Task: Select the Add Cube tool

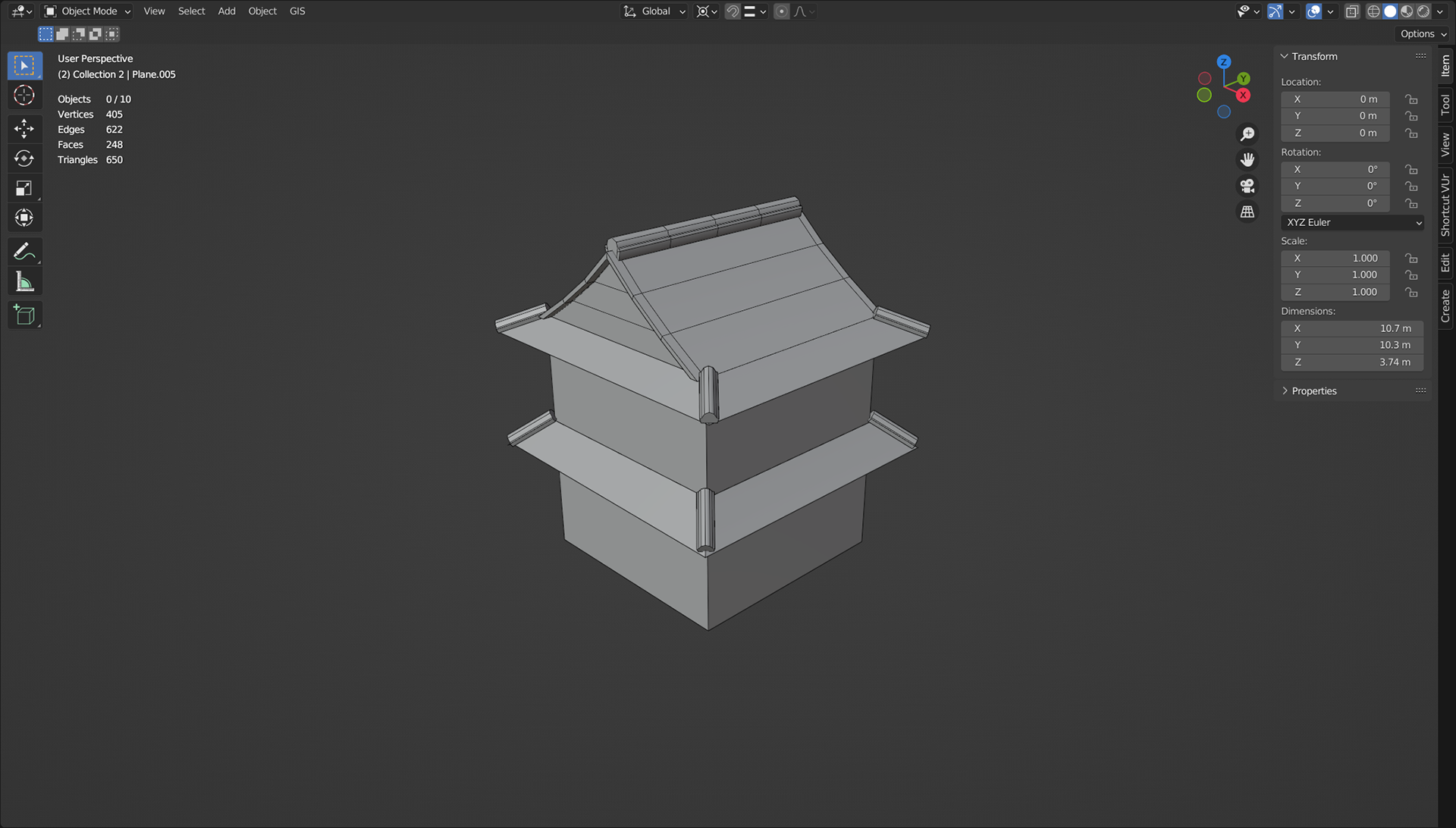Action: (x=24, y=315)
